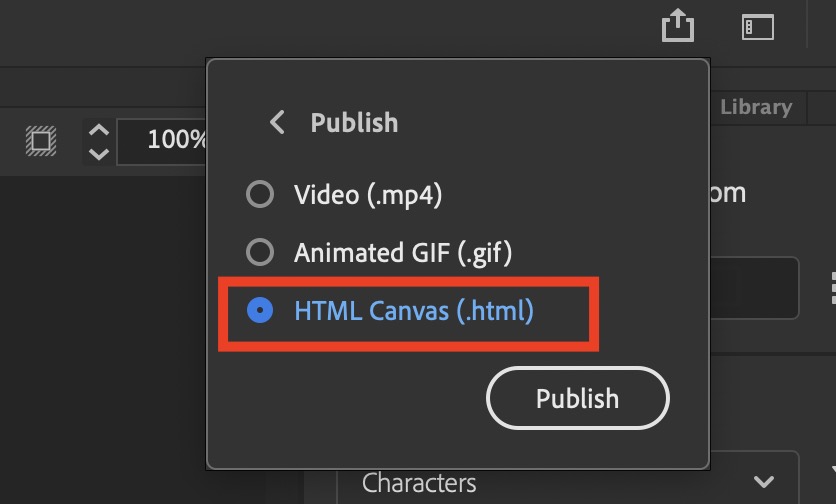Viewport: 836px width, 504px height.
Task: Go back using the chevron beside Publish
Action: coord(277,122)
